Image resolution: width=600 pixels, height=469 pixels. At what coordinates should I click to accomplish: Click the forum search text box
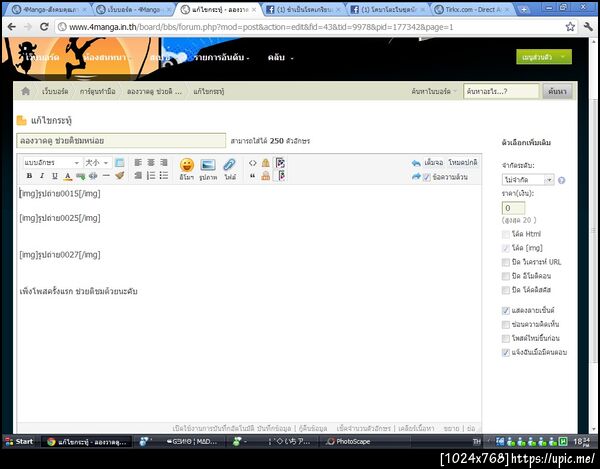(x=502, y=91)
